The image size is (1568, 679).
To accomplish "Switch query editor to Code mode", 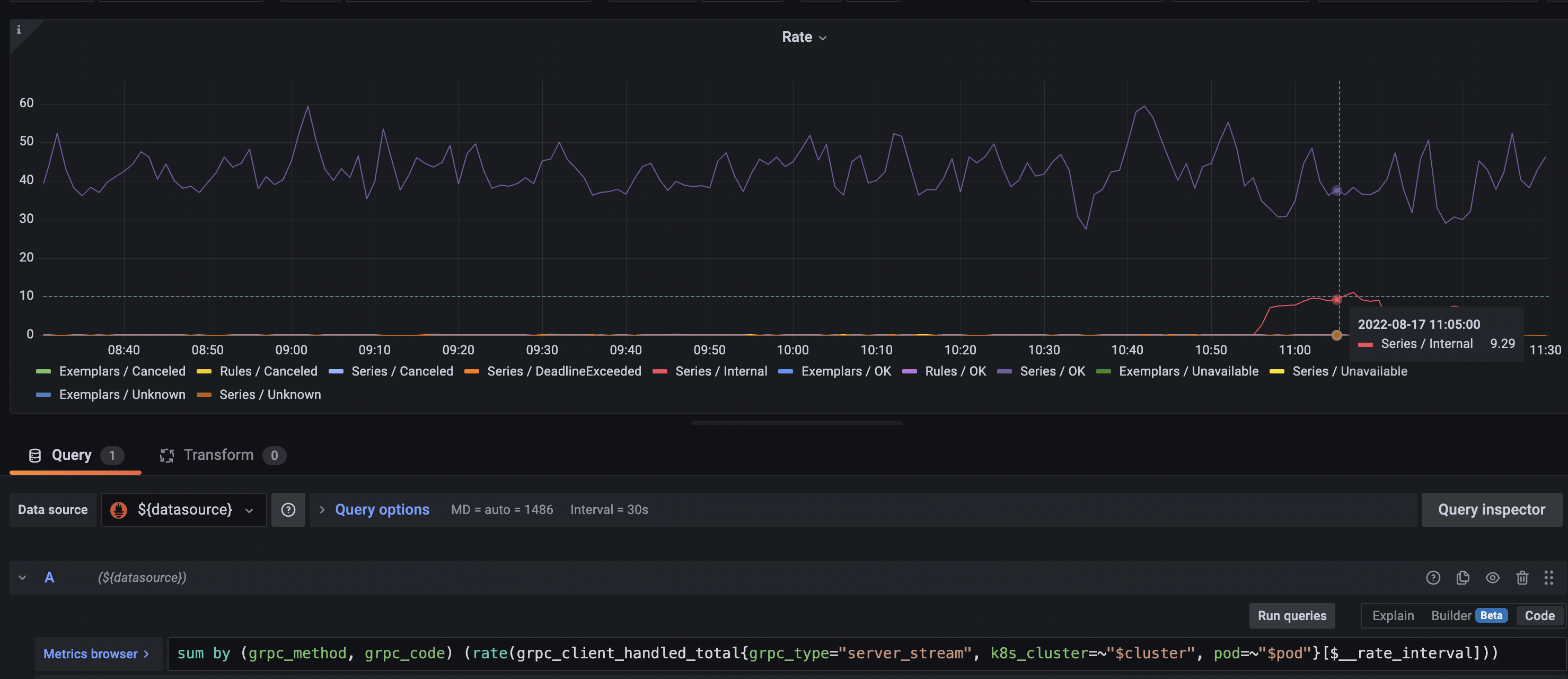I will (1539, 616).
